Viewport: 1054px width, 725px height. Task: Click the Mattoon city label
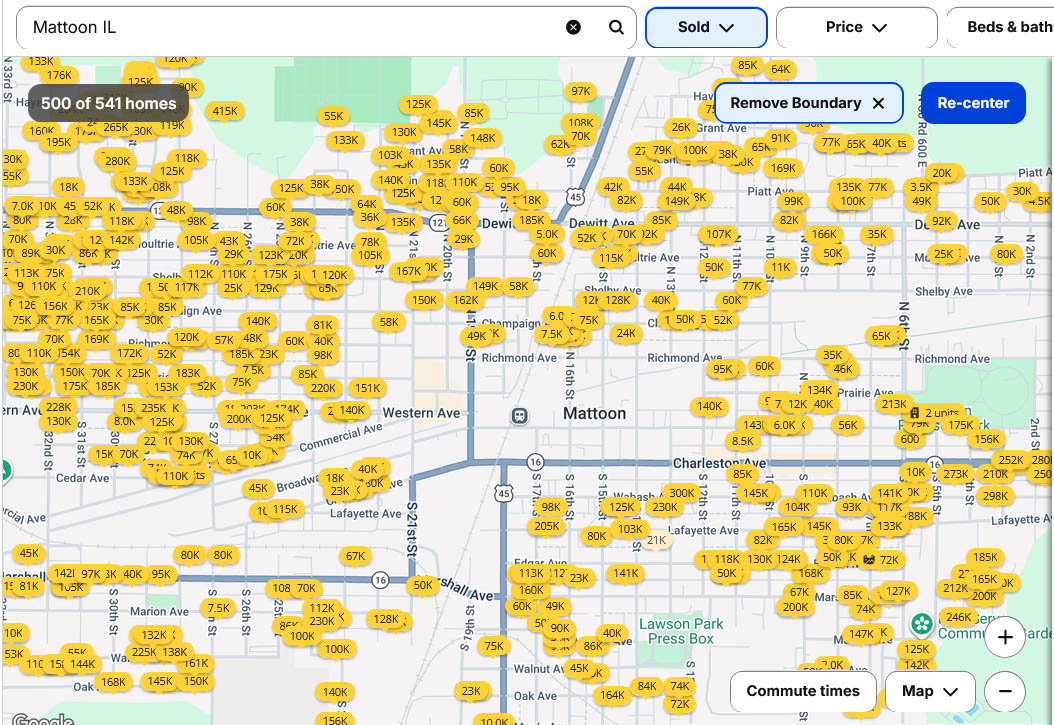click(x=594, y=413)
